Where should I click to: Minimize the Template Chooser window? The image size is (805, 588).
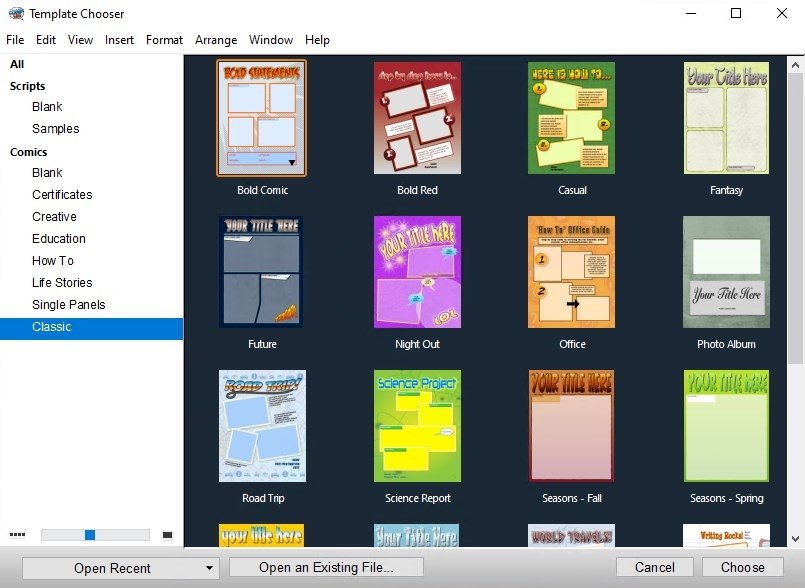[691, 13]
